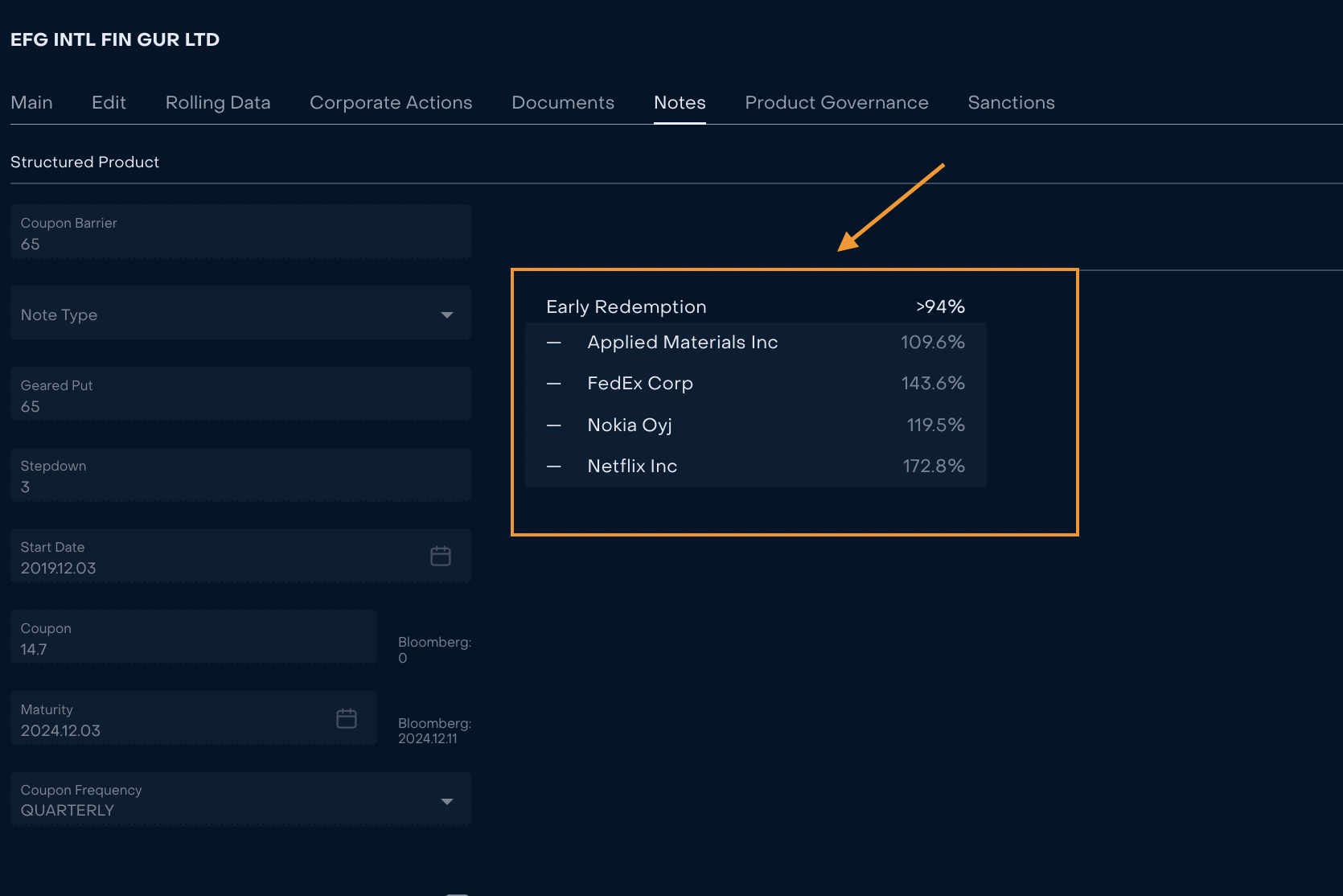This screenshot has height=896, width=1343.
Task: Click the Maturity field 2024.12.03
Action: [193, 718]
